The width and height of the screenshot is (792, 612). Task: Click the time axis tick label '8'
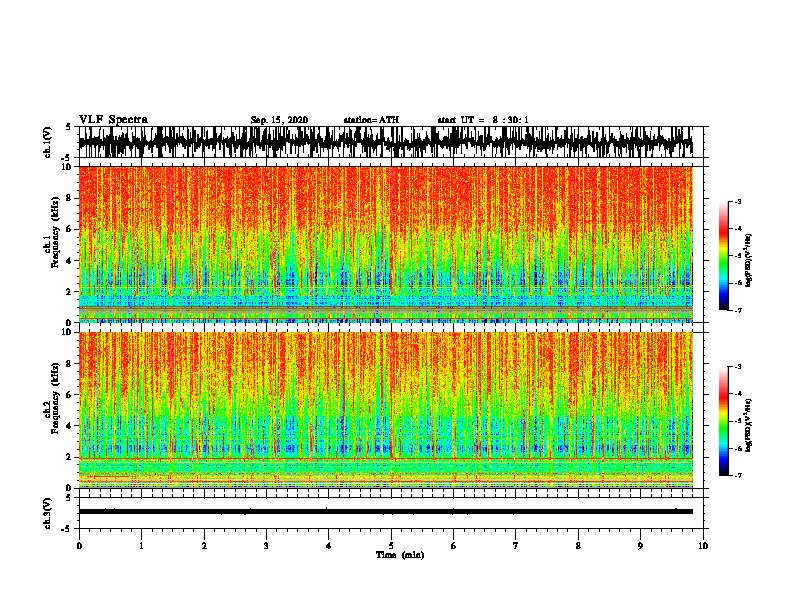(578, 546)
